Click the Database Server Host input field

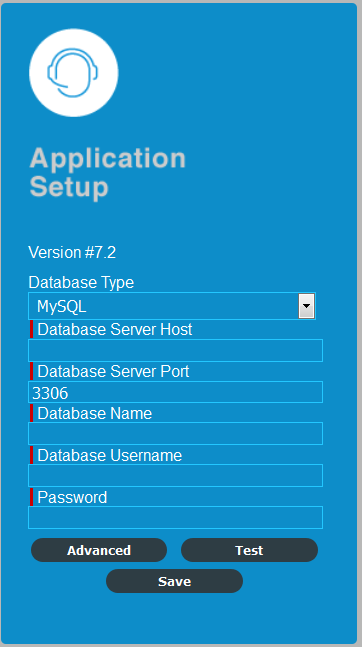point(175,350)
